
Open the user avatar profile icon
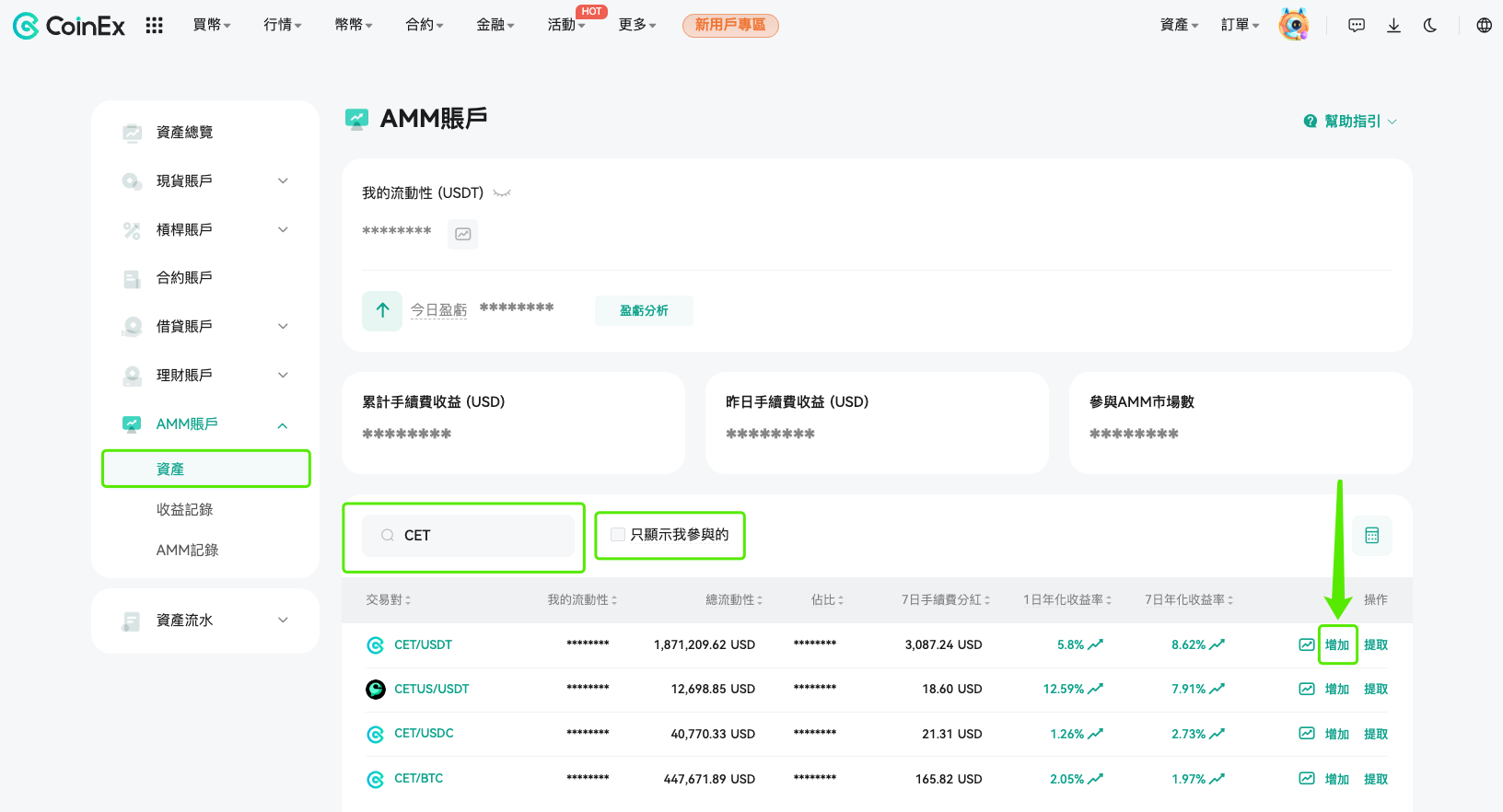(x=1294, y=25)
